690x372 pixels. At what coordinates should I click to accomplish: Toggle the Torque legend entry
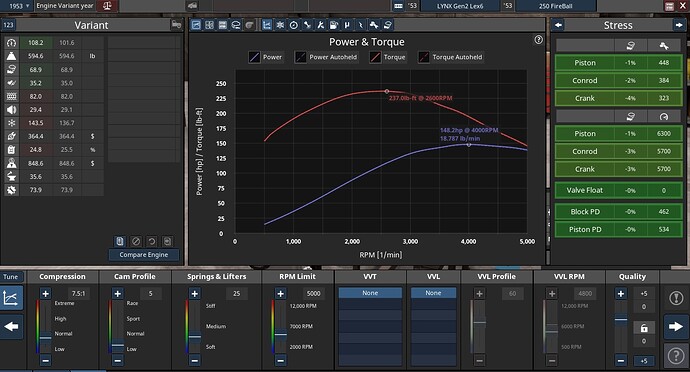[388, 57]
